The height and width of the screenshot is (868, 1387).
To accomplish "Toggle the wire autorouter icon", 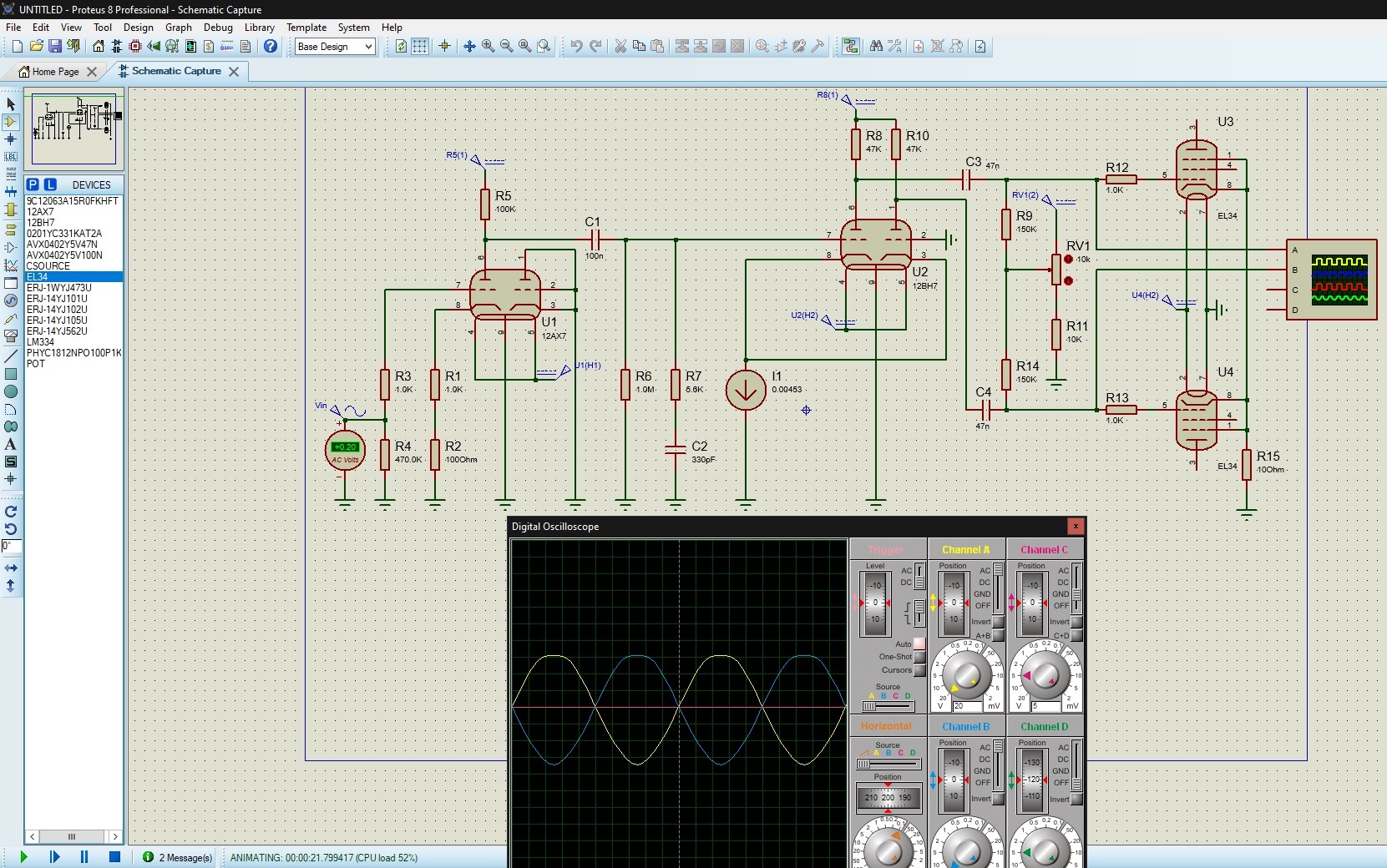I will coord(850,47).
